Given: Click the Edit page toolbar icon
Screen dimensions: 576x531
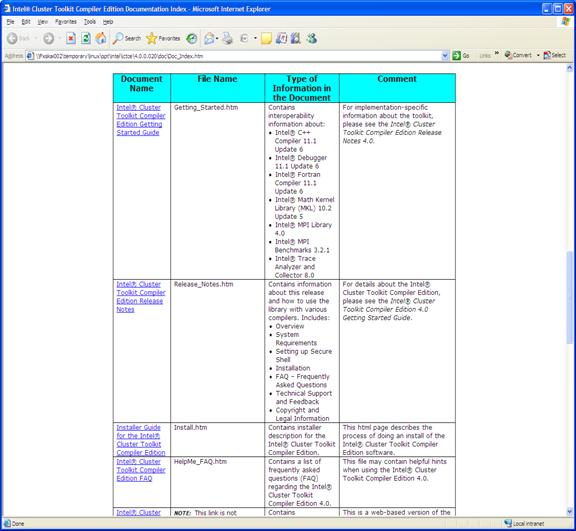Looking at the screenshot, I should coord(244,38).
